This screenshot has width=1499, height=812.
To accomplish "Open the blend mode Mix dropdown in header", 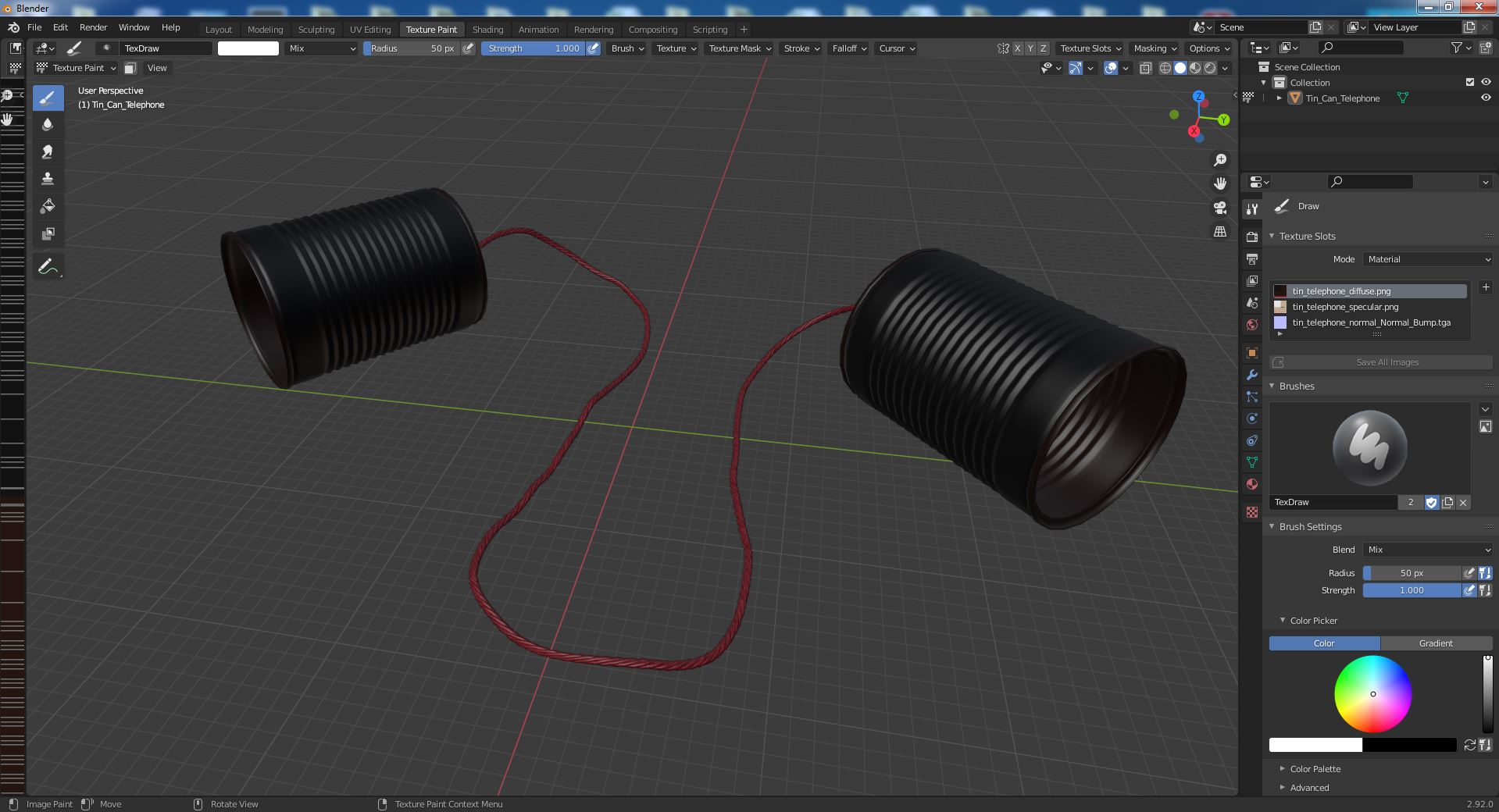I will (x=320, y=48).
